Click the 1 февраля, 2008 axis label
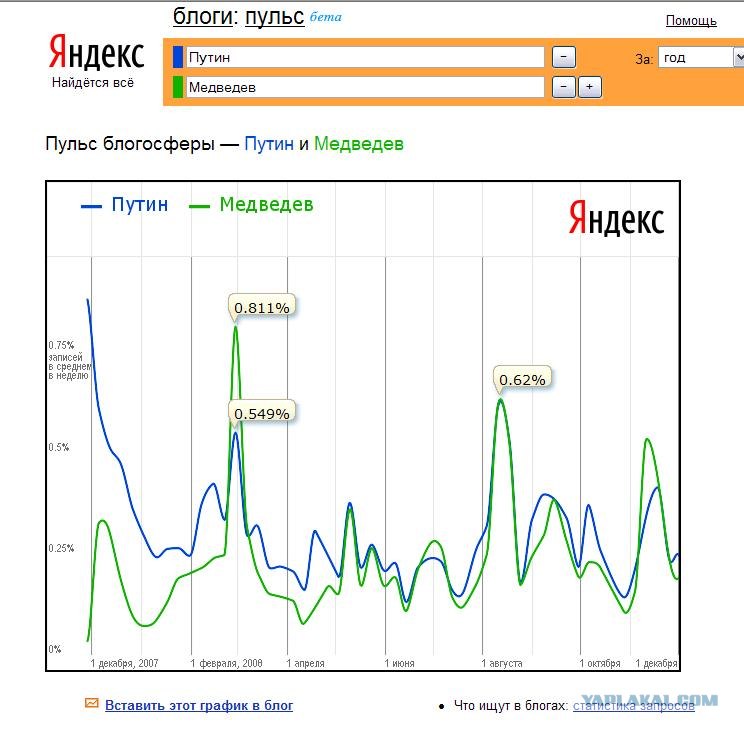 [226, 663]
